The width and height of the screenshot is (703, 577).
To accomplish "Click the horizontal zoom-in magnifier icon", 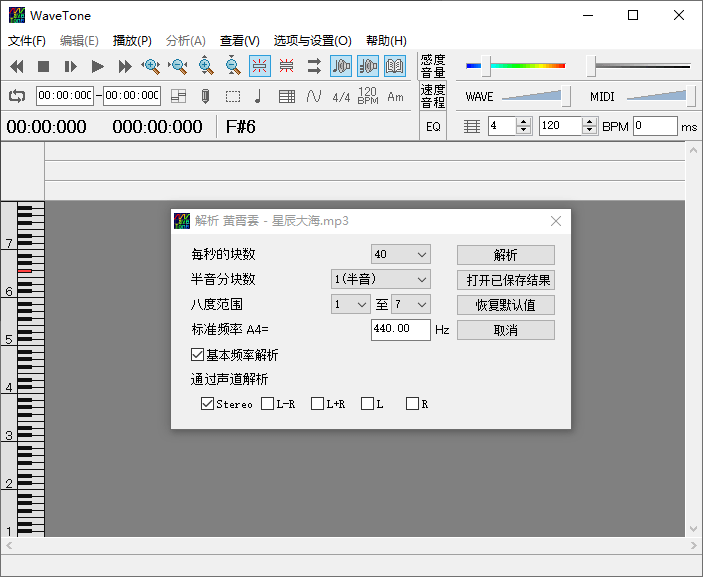I will point(151,67).
